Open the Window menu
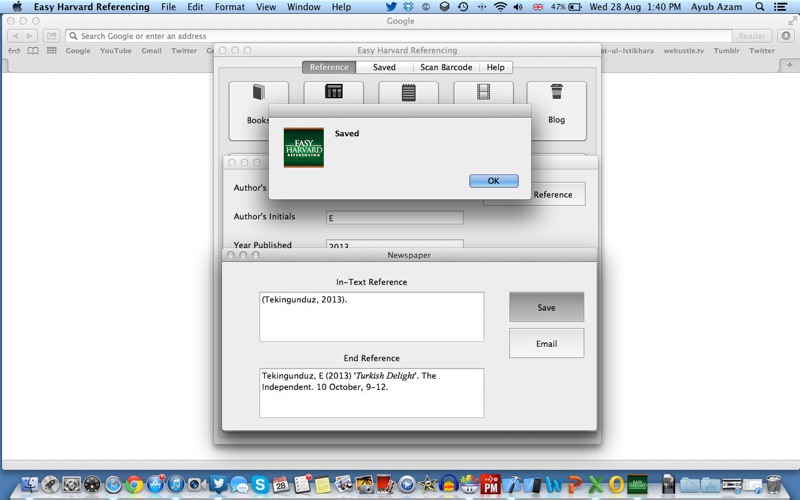This screenshot has width=800, height=500. 304,7
